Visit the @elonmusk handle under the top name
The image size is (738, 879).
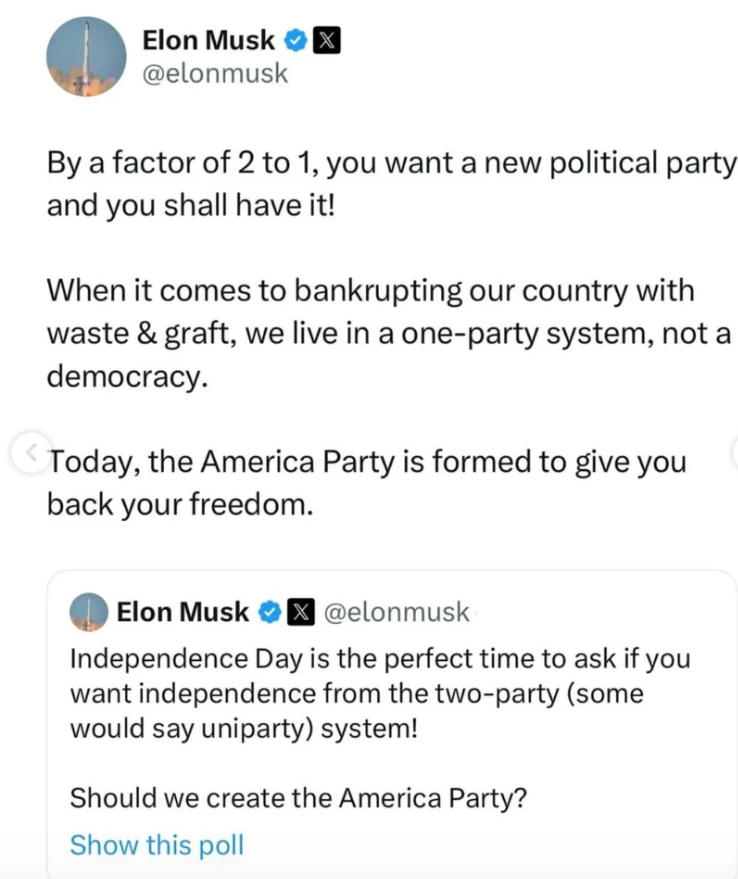216,73
